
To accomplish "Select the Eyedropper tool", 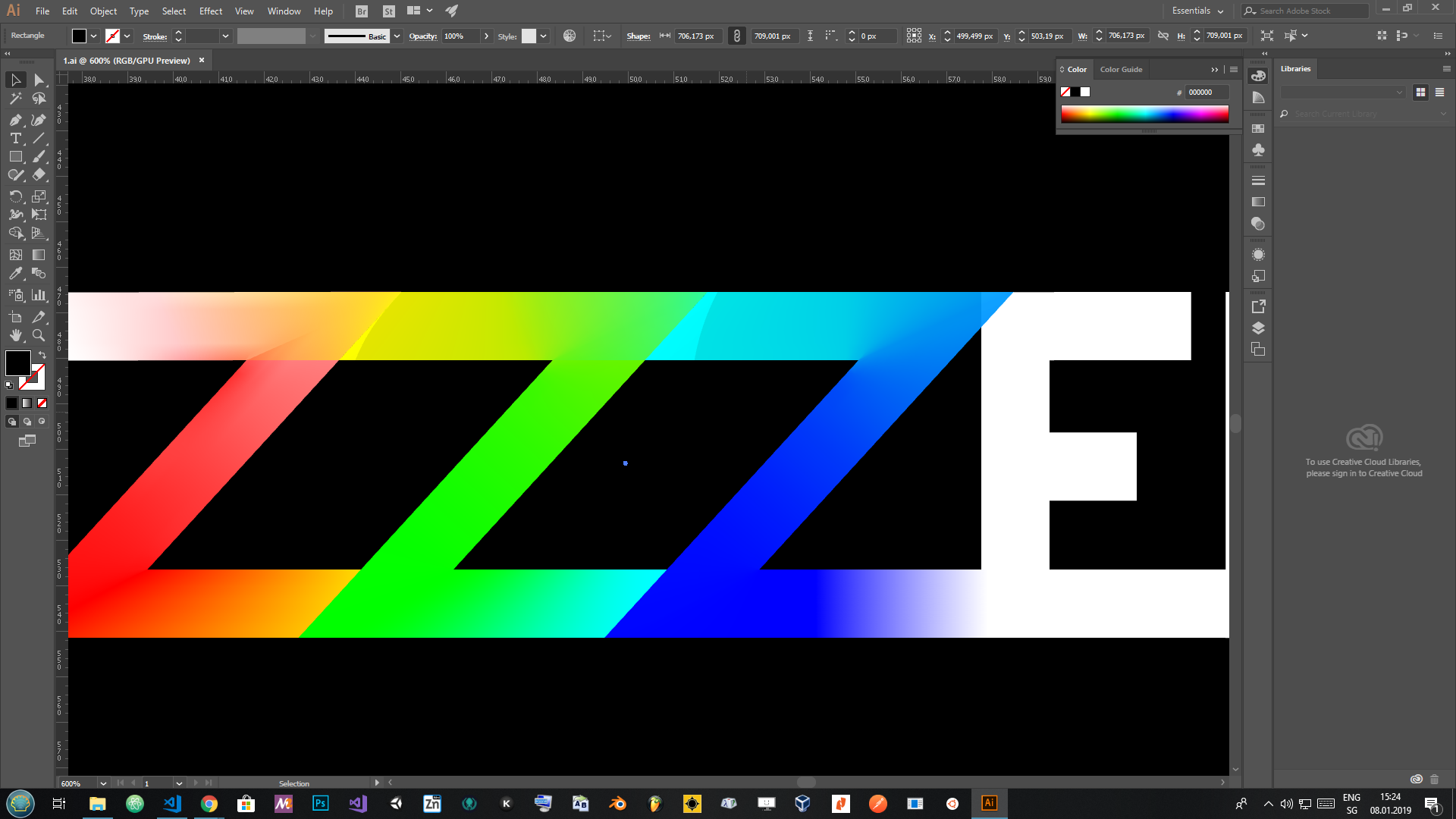I will (x=15, y=274).
